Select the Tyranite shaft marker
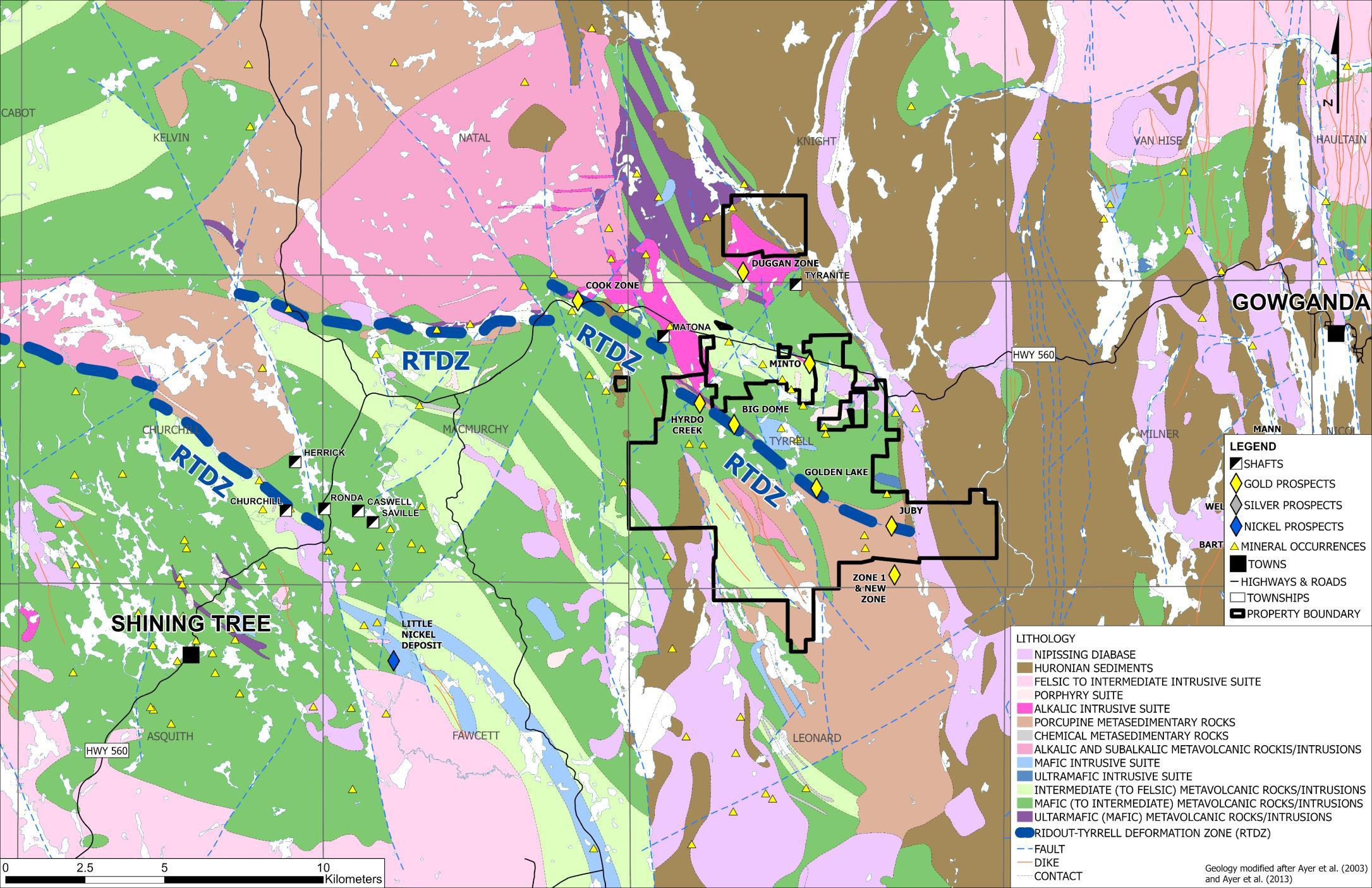1372x888 pixels. 796,285
